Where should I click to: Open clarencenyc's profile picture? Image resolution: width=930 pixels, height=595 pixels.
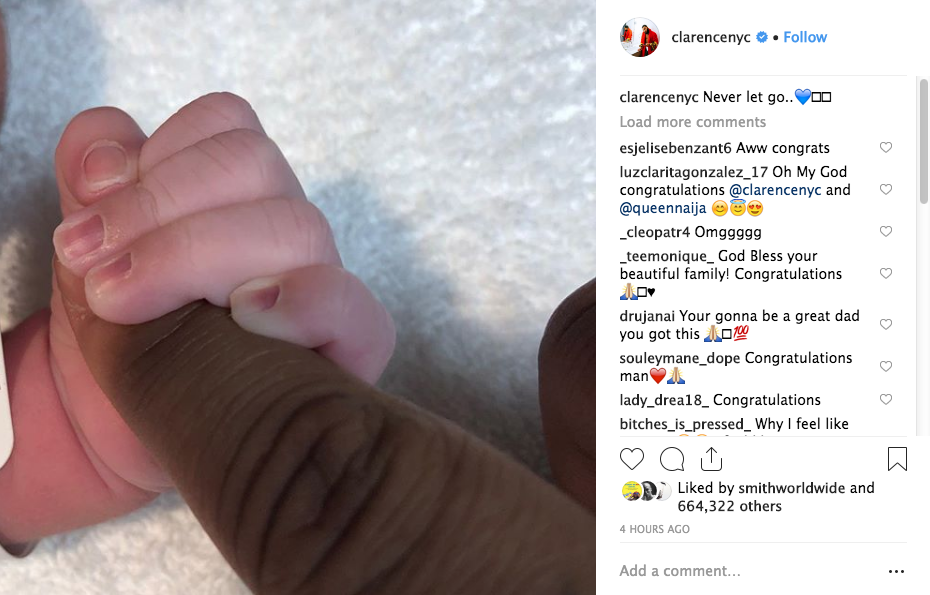(x=639, y=37)
